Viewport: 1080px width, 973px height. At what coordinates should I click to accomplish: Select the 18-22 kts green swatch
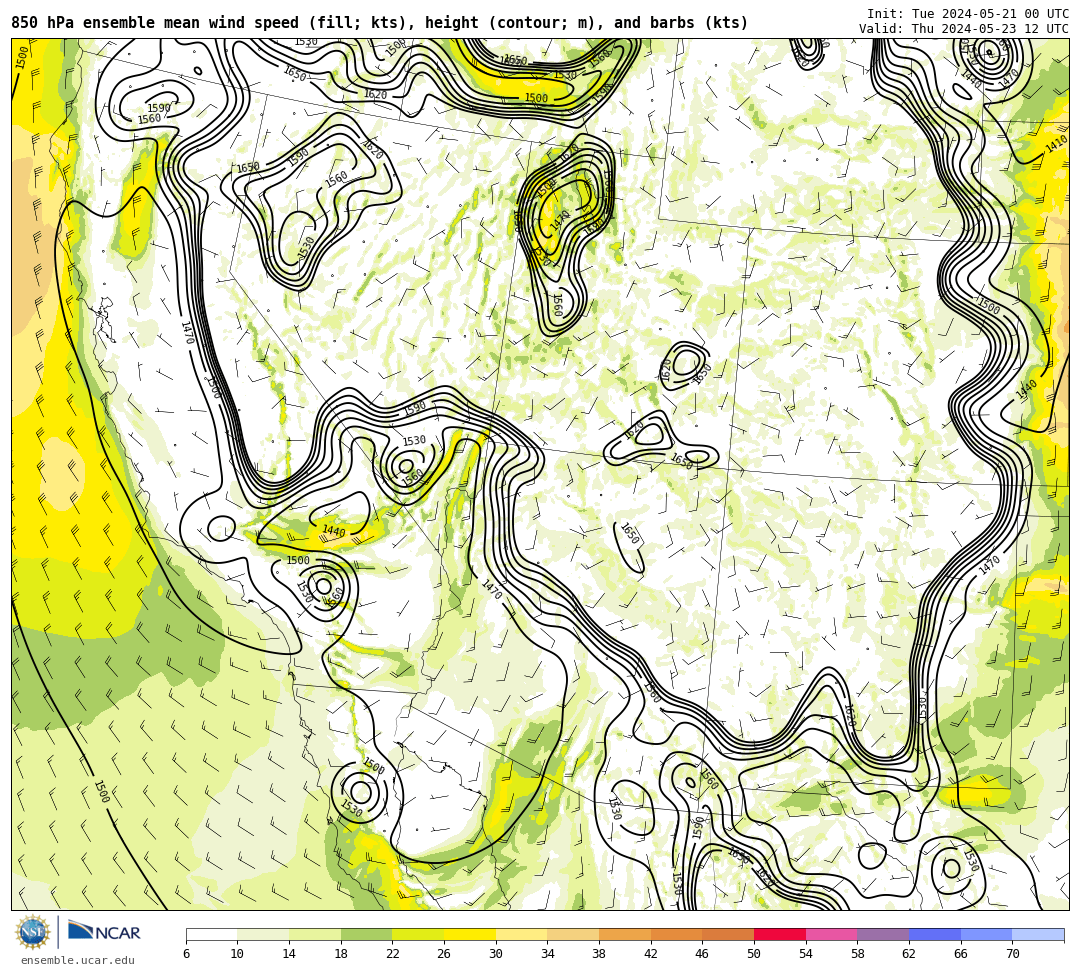pos(366,934)
